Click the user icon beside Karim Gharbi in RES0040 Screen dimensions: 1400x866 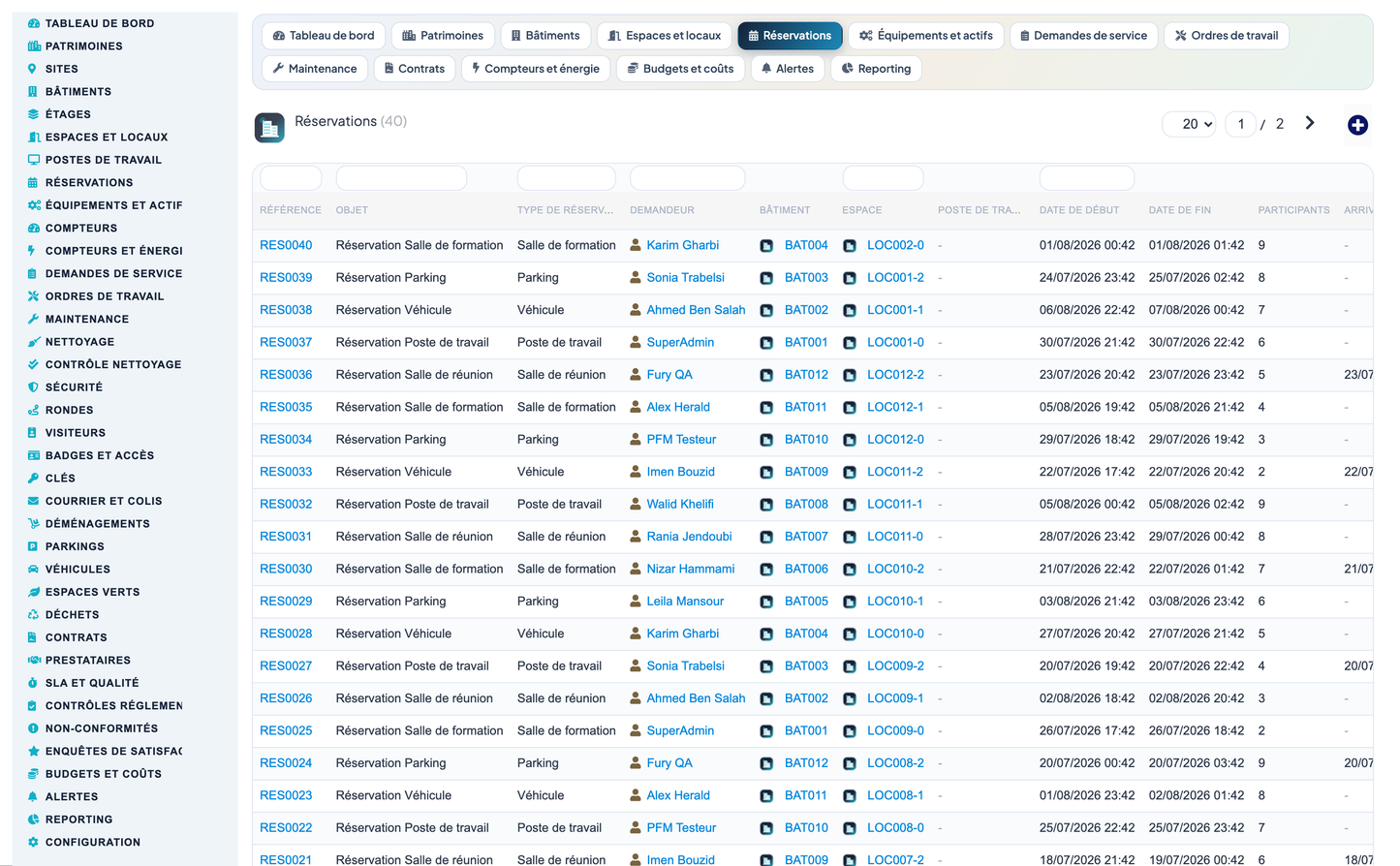pyautogui.click(x=636, y=245)
